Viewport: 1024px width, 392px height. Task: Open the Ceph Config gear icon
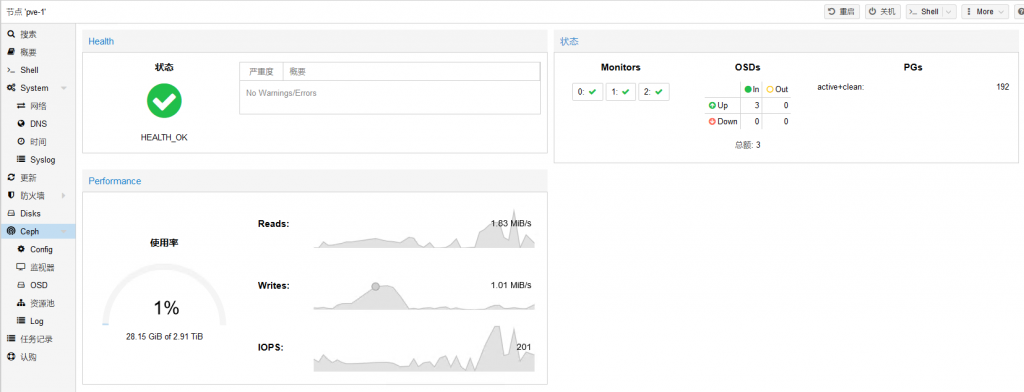click(21, 250)
